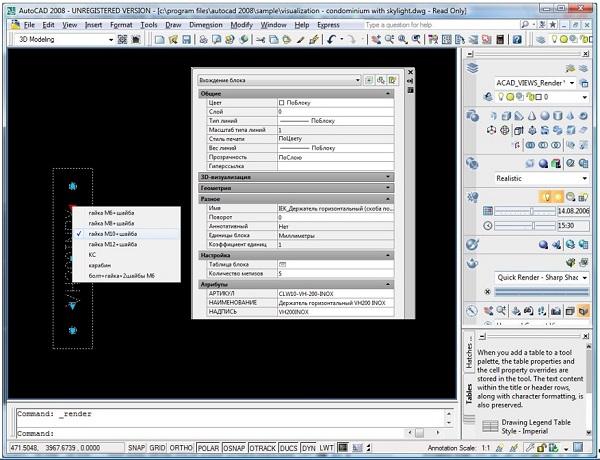
Task: Click the Cylinder solid icon in dashboard
Action: 558,116
